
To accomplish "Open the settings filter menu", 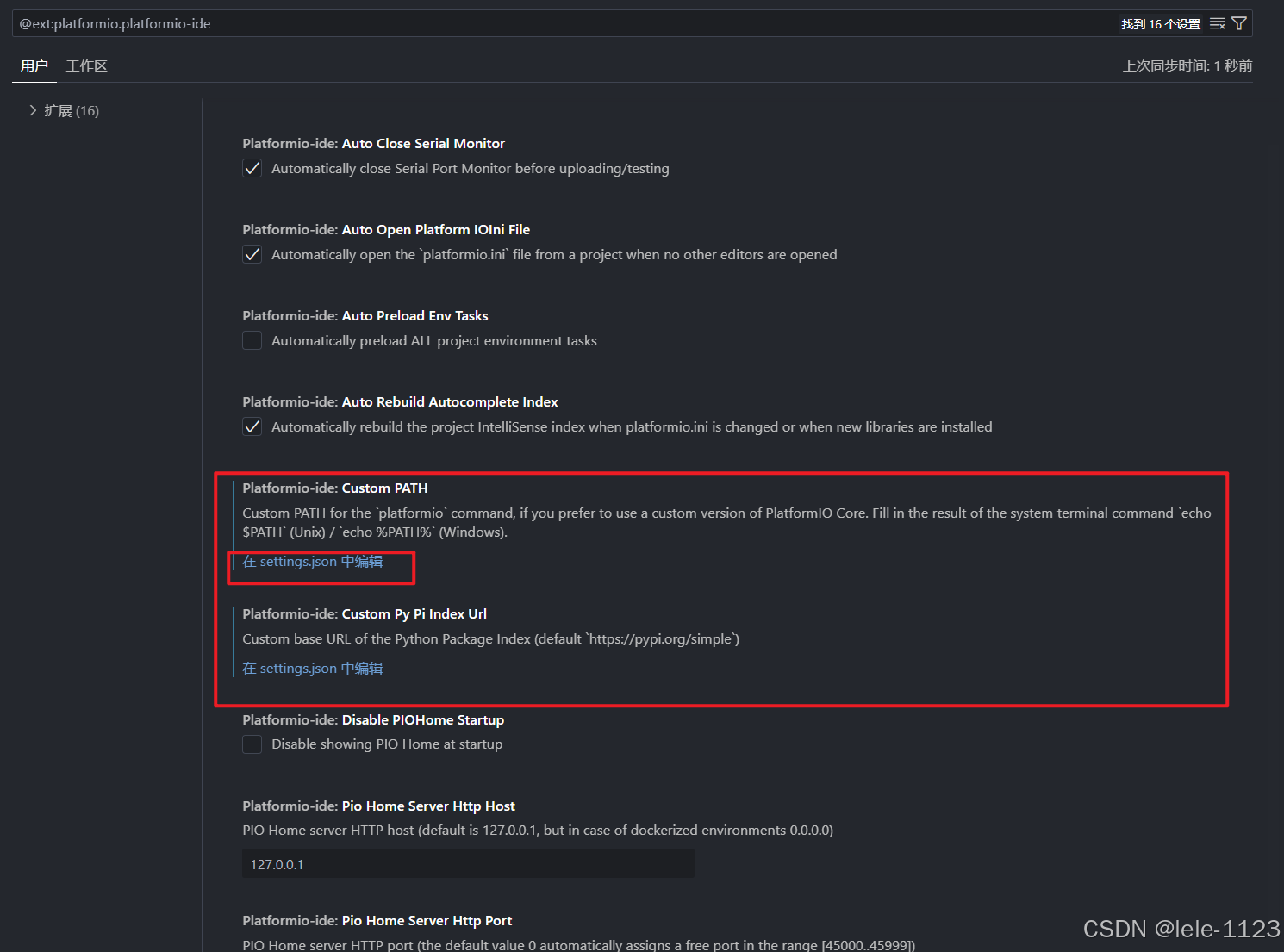I will pyautogui.click(x=1239, y=24).
